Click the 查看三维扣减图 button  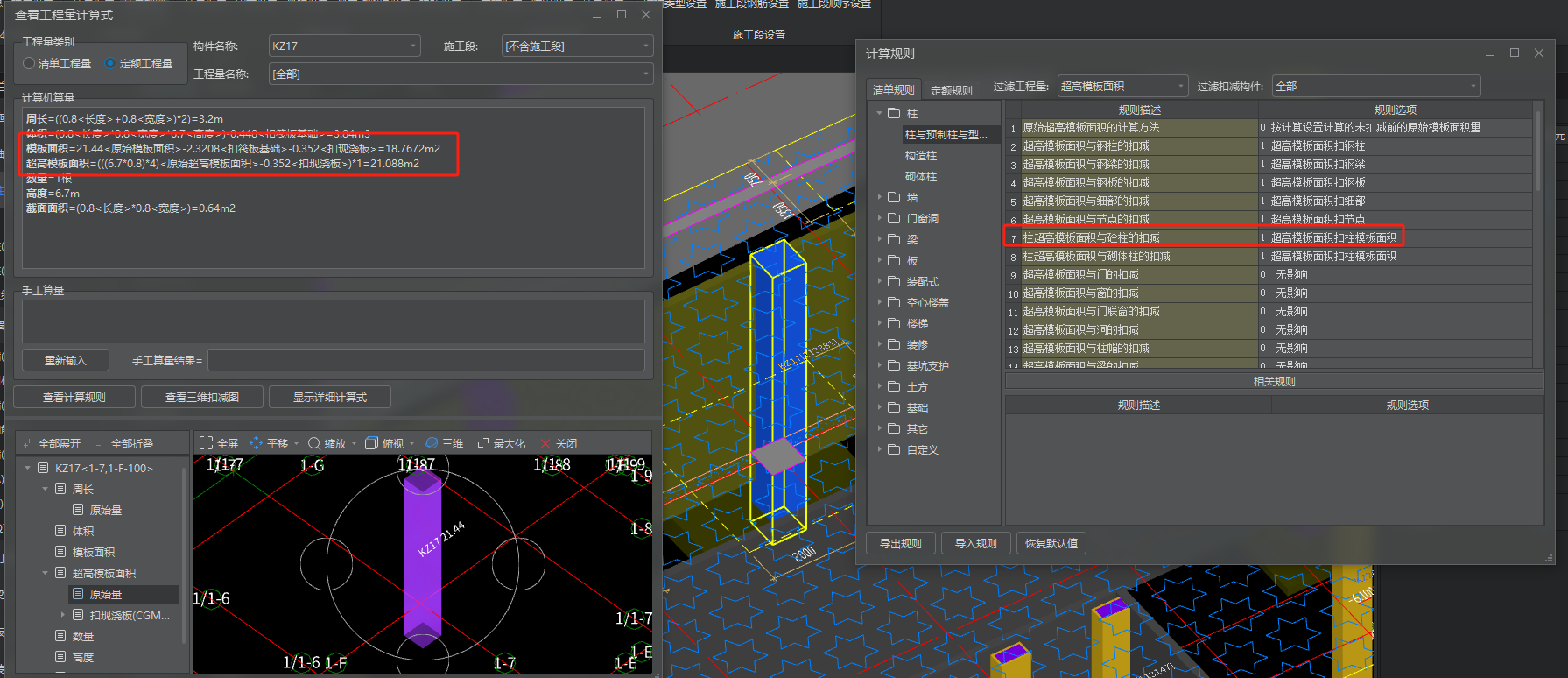tap(202, 397)
